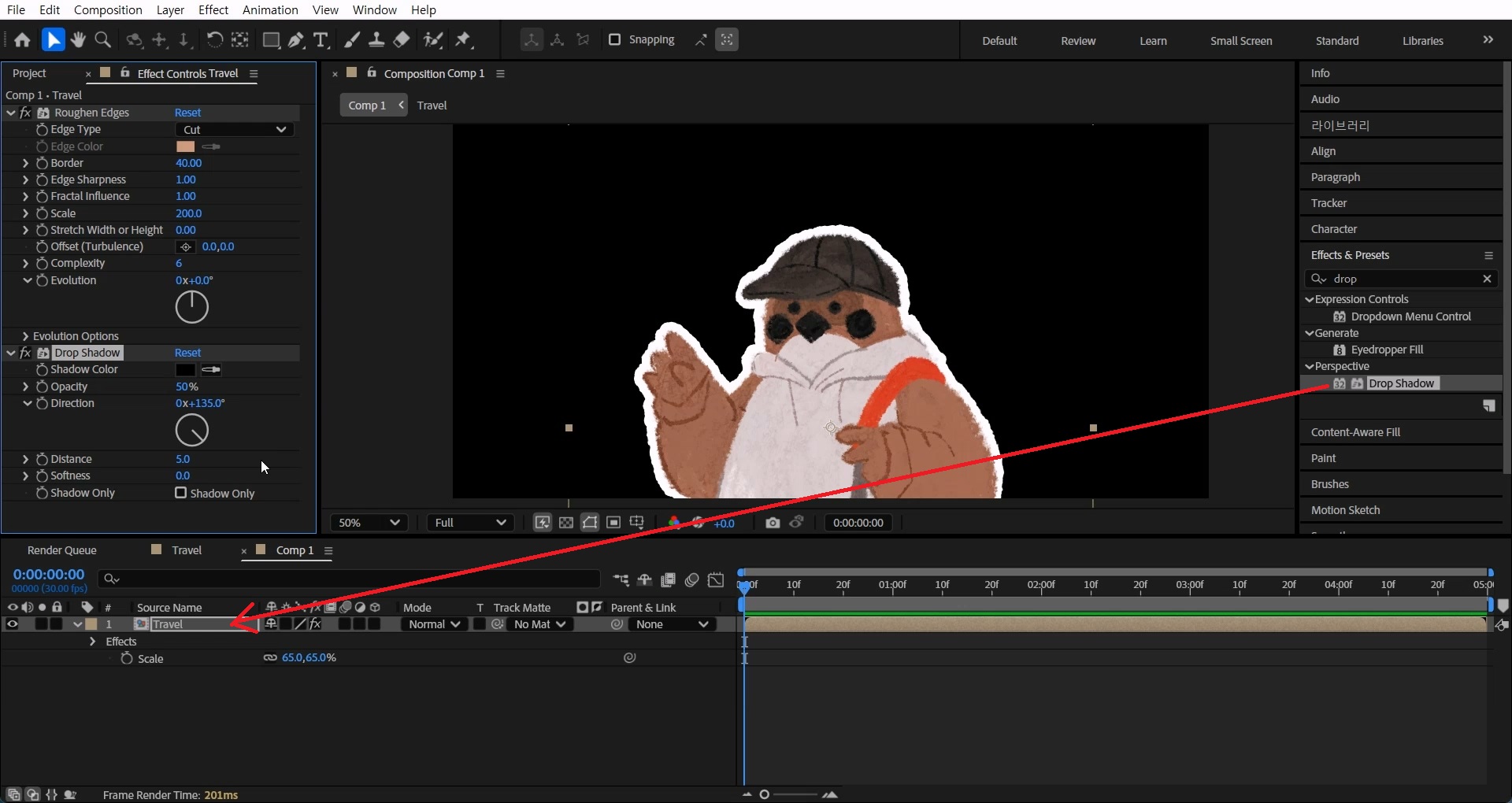
Task: Collapse the Direction property
Action: click(27, 403)
